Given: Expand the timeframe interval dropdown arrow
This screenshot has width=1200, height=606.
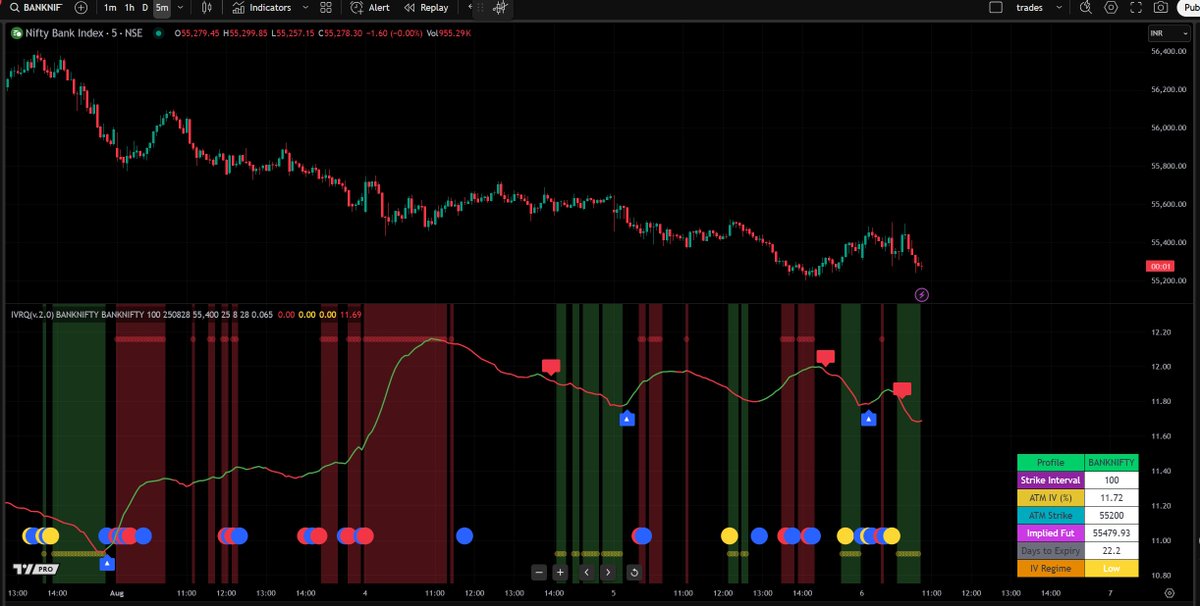Looking at the screenshot, I should (x=179, y=7).
